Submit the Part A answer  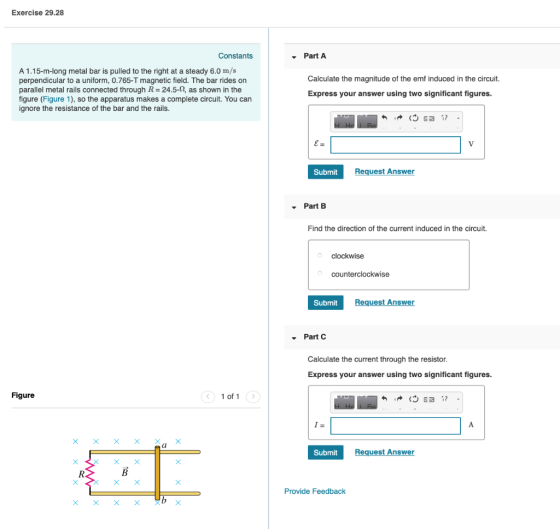click(325, 172)
